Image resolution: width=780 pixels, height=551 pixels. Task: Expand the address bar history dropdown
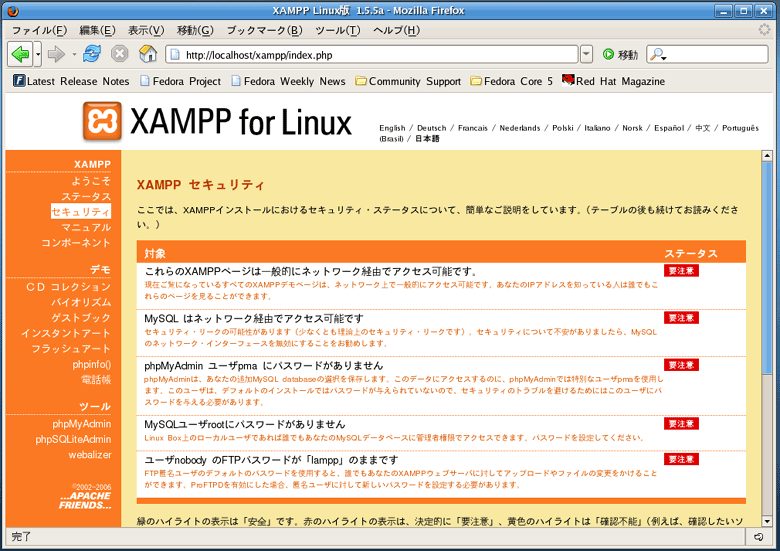click(586, 54)
